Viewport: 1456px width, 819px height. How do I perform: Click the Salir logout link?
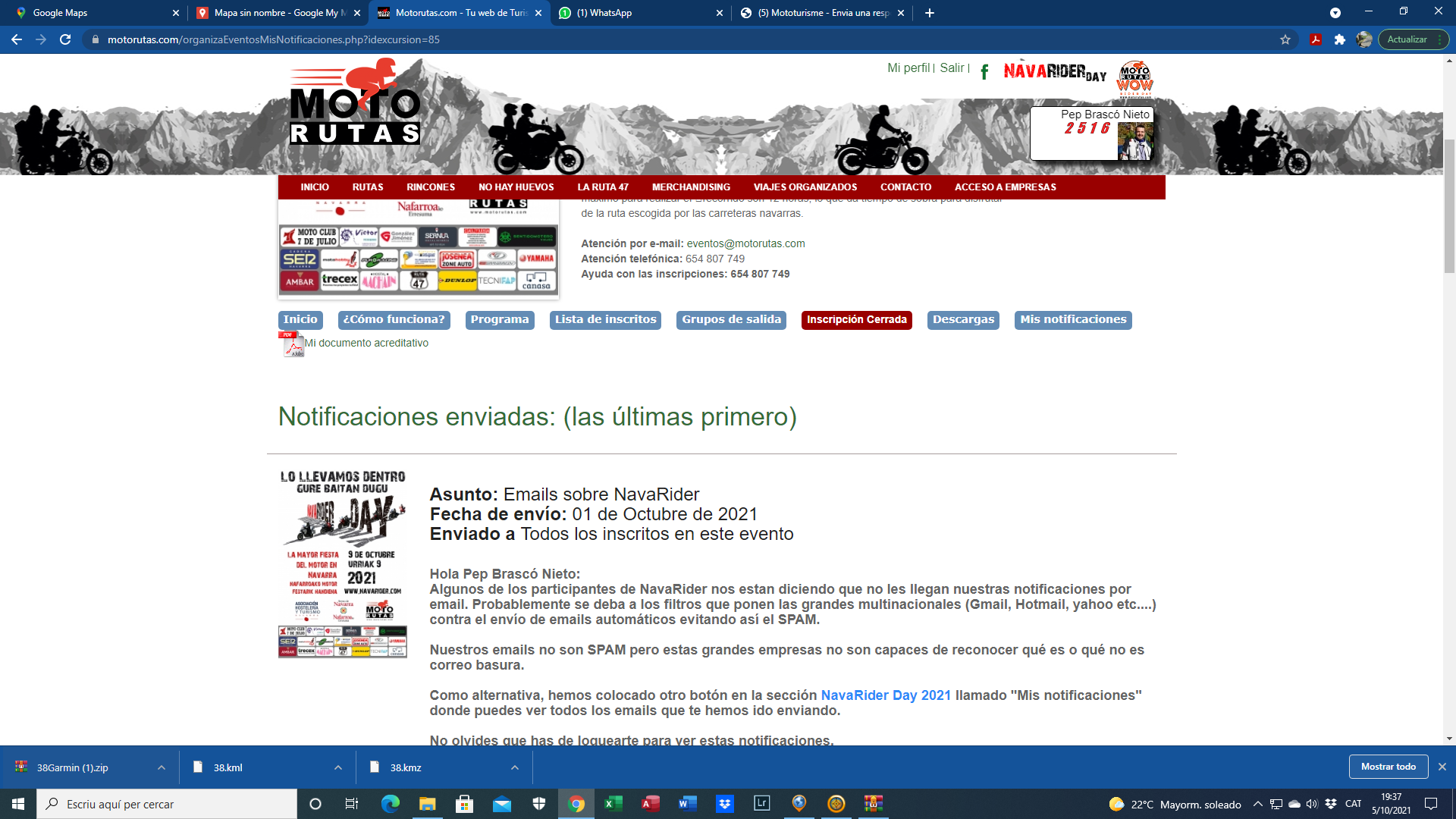tap(952, 68)
